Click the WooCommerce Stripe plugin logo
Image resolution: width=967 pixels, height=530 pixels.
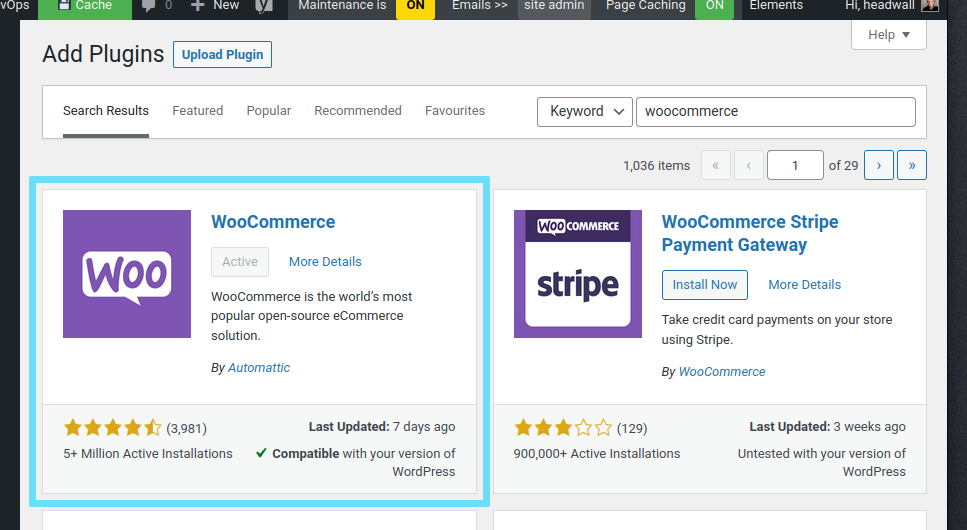[578, 274]
